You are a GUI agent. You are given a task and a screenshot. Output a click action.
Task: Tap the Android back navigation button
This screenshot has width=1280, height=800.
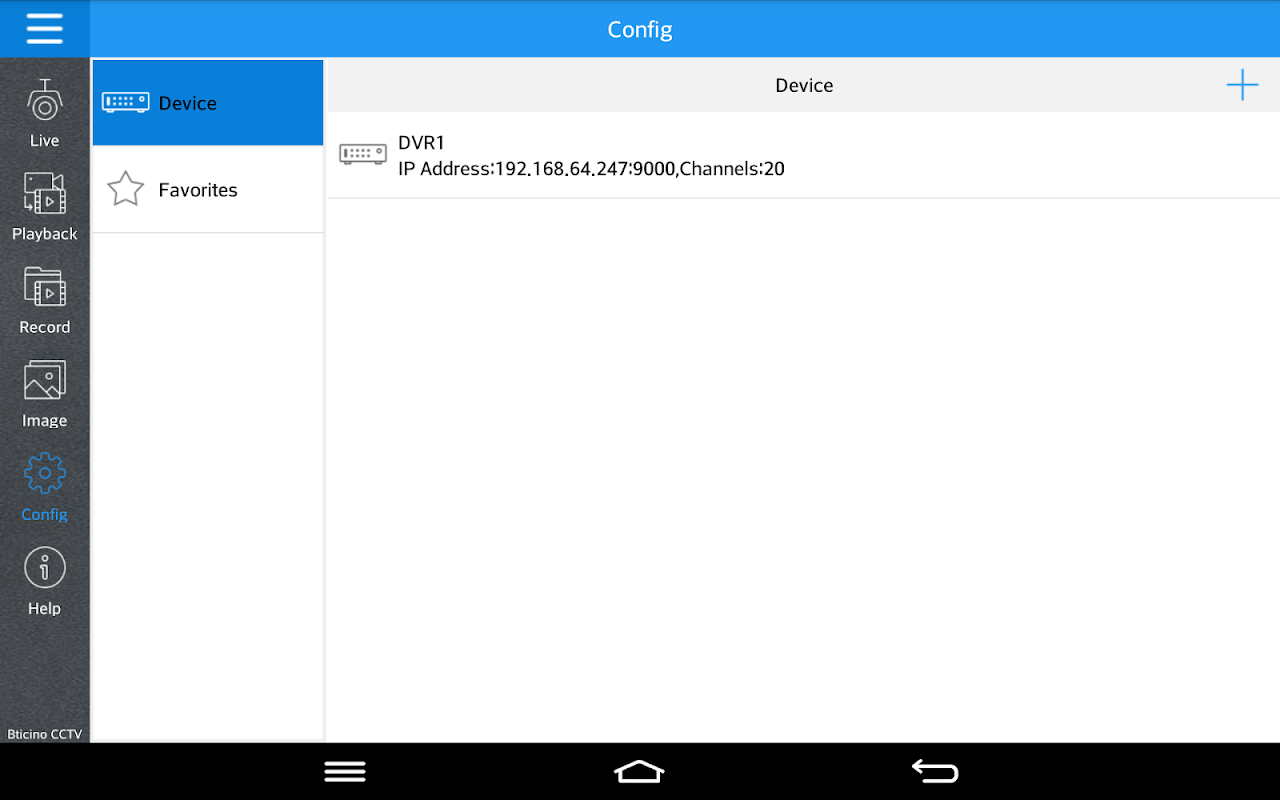point(935,771)
